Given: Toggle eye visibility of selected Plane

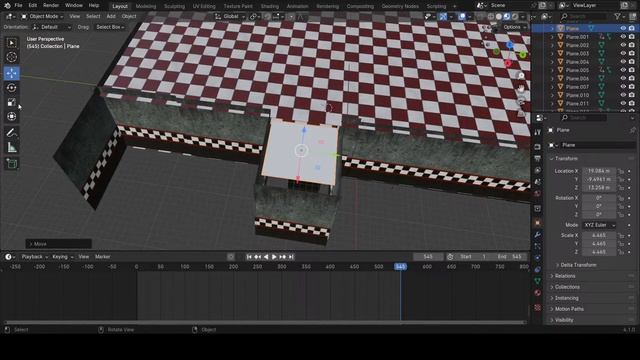Looking at the screenshot, I should (x=623, y=29).
